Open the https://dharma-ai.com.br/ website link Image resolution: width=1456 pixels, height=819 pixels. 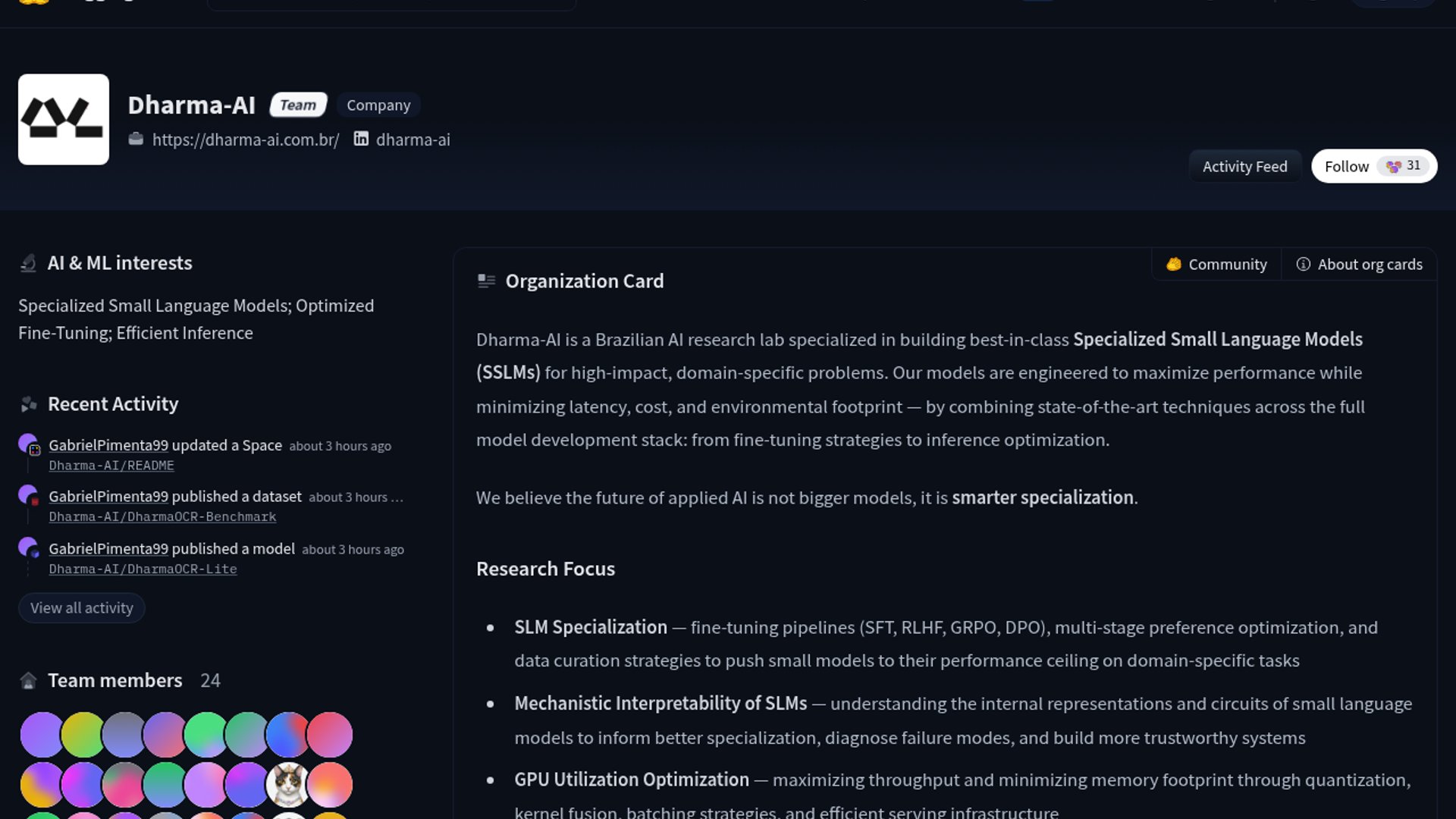pos(246,140)
